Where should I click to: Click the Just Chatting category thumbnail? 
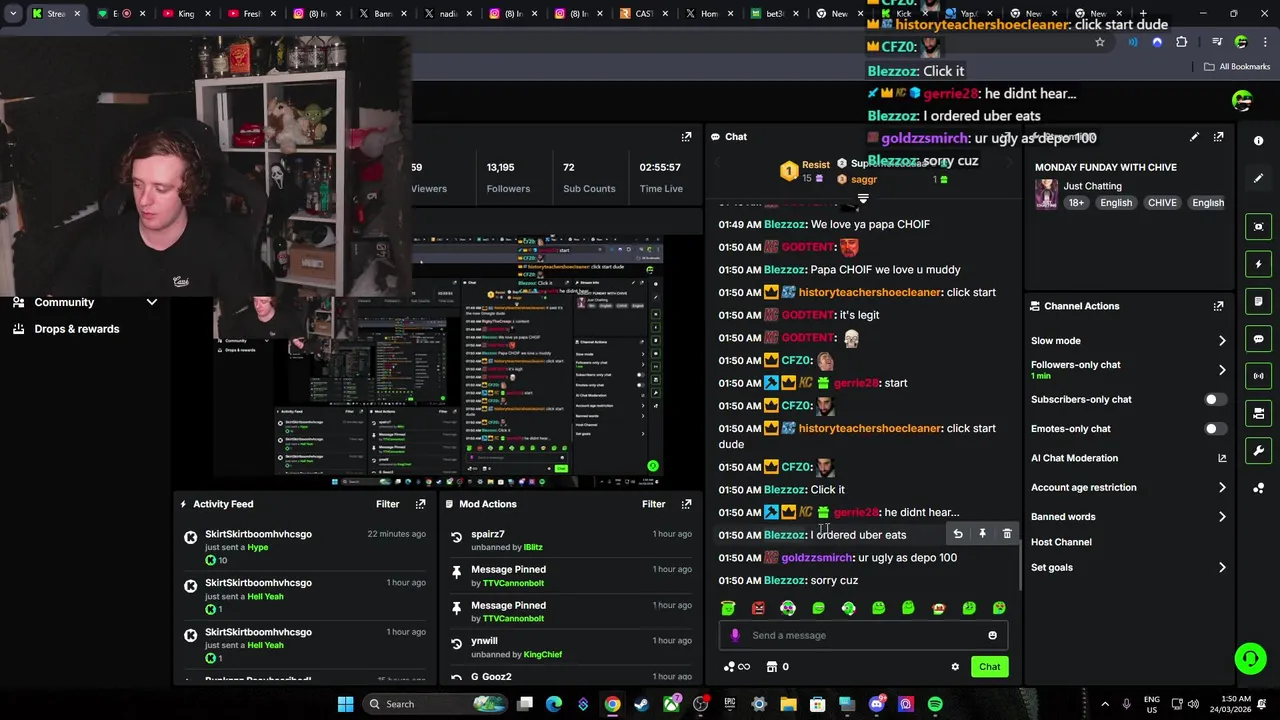pos(1046,194)
